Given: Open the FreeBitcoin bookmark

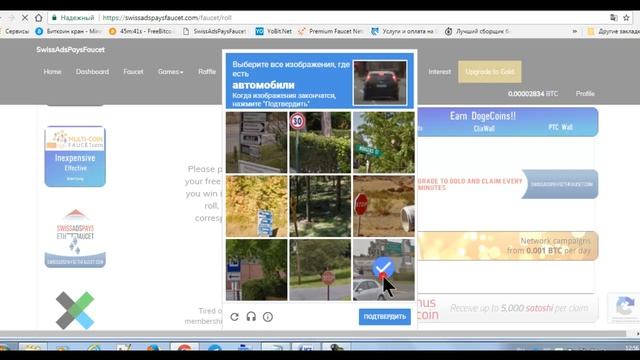Looking at the screenshot, I should (x=142, y=31).
